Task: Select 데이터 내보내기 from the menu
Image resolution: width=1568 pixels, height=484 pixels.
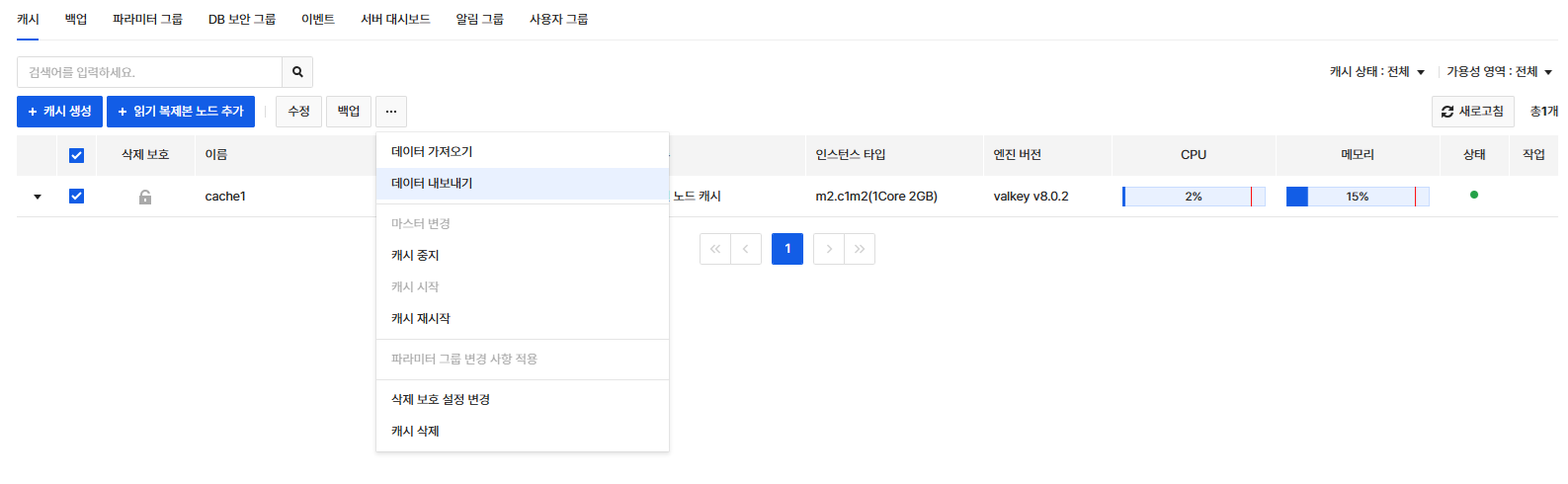Action: click(432, 184)
